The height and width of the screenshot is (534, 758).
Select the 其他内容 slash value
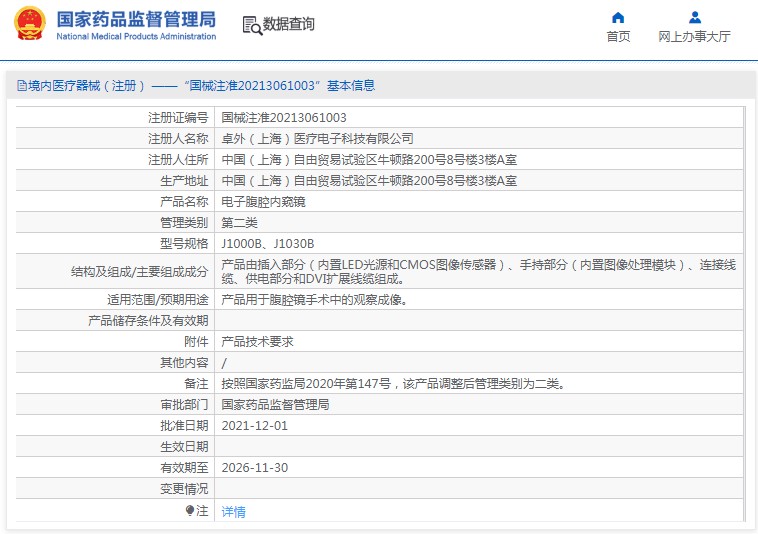tap(224, 363)
